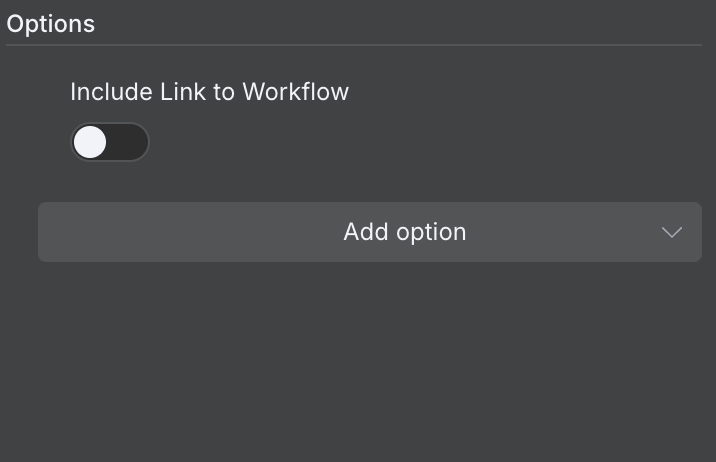Click the Add option text label
Screen dimensions: 716x462
click(404, 232)
